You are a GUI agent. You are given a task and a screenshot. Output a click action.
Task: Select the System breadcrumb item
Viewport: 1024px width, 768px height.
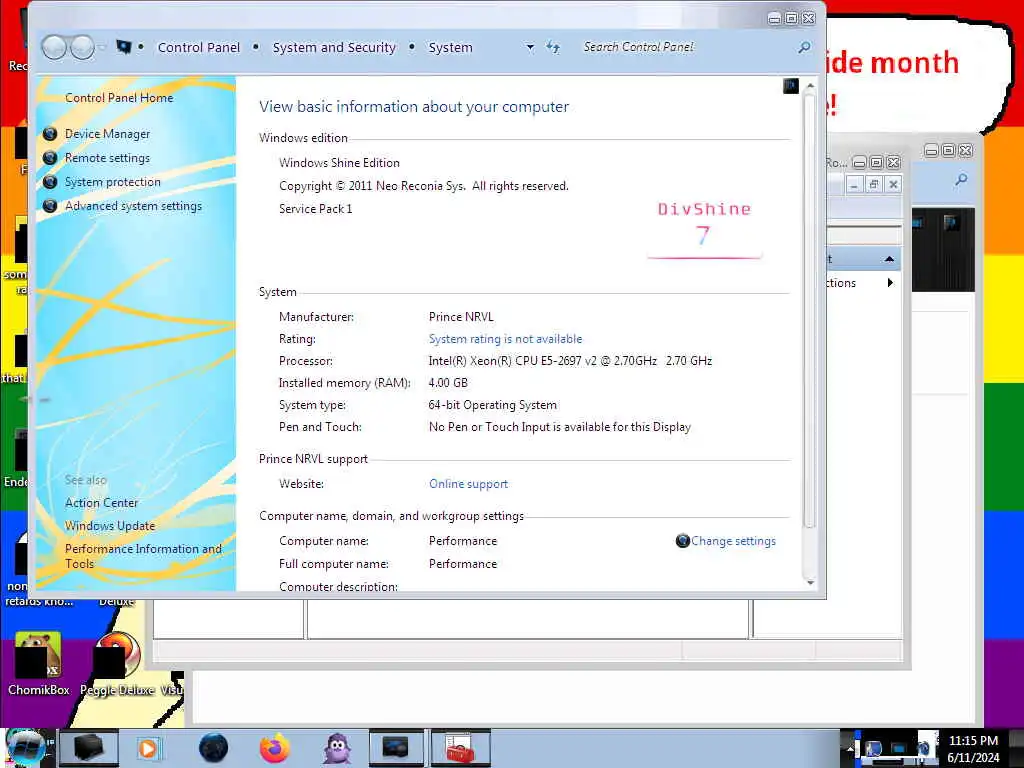point(450,47)
